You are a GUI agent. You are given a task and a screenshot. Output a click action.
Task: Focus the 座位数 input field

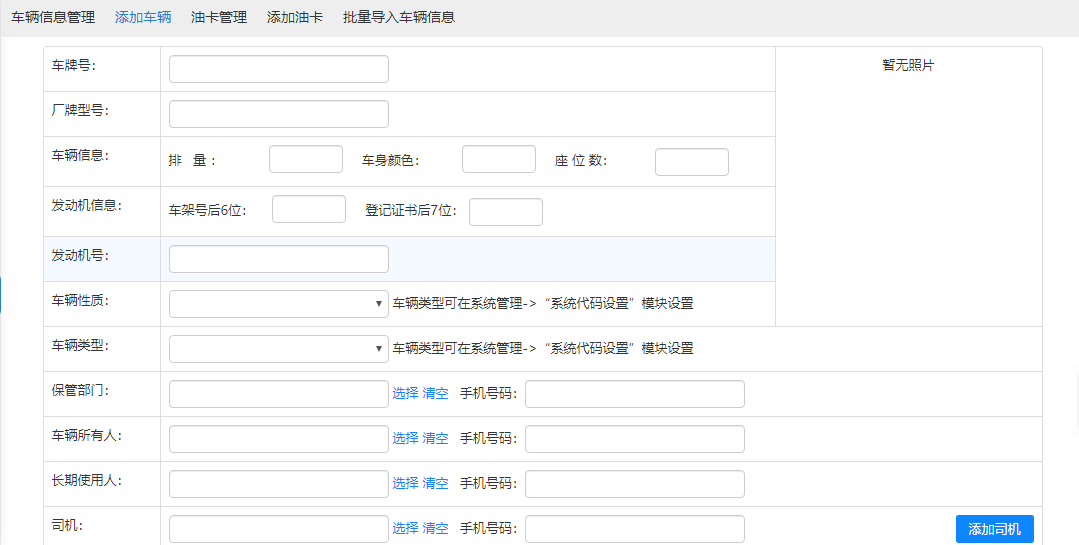(691, 162)
